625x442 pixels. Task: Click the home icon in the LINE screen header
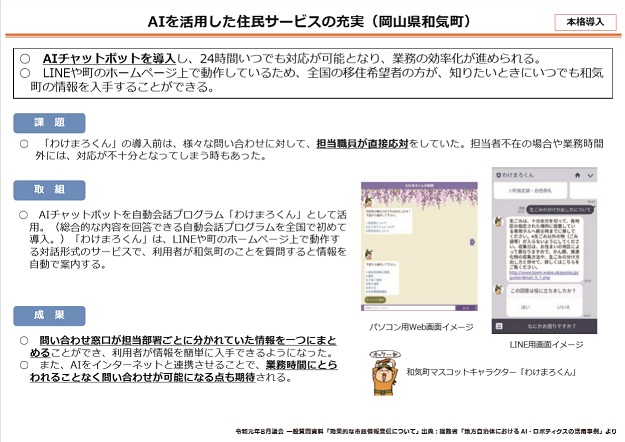(577, 175)
